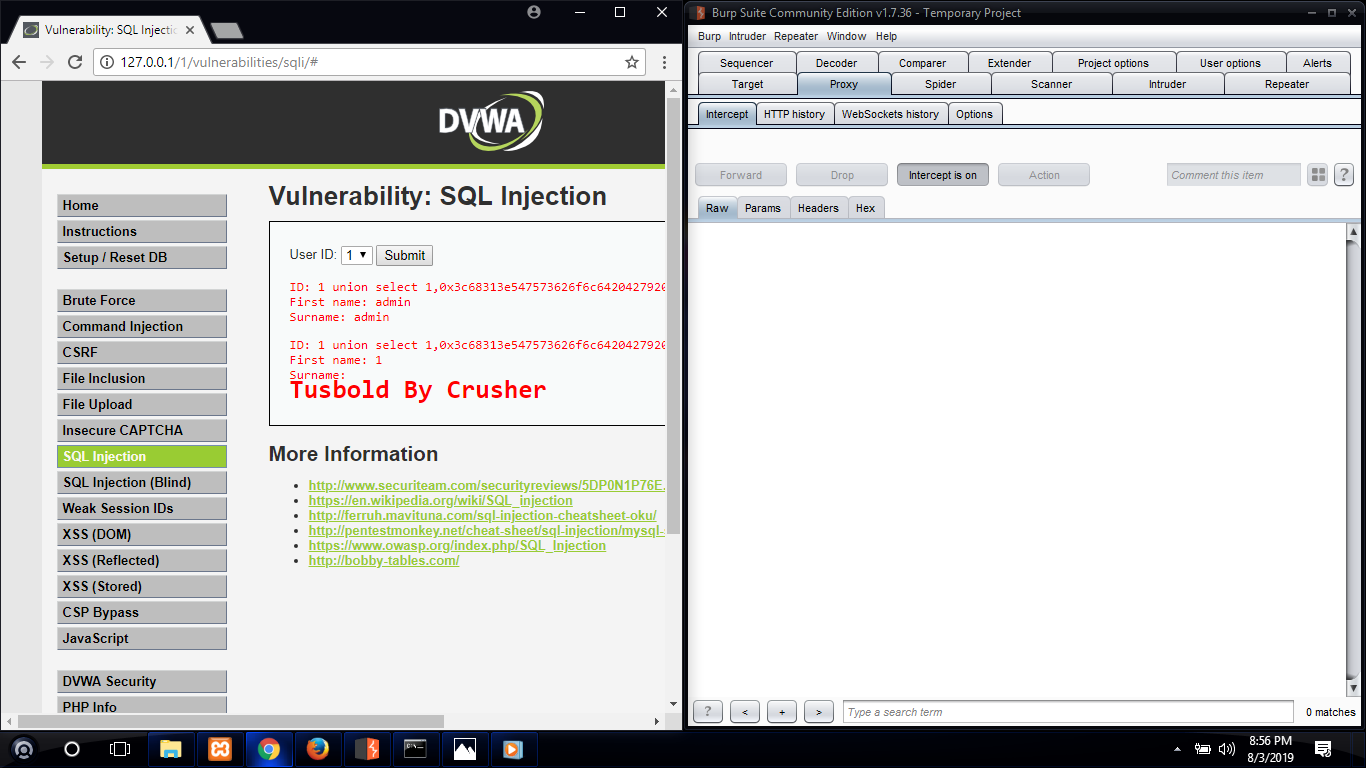Switch to the Target tab
The height and width of the screenshot is (768, 1366).
tap(747, 84)
